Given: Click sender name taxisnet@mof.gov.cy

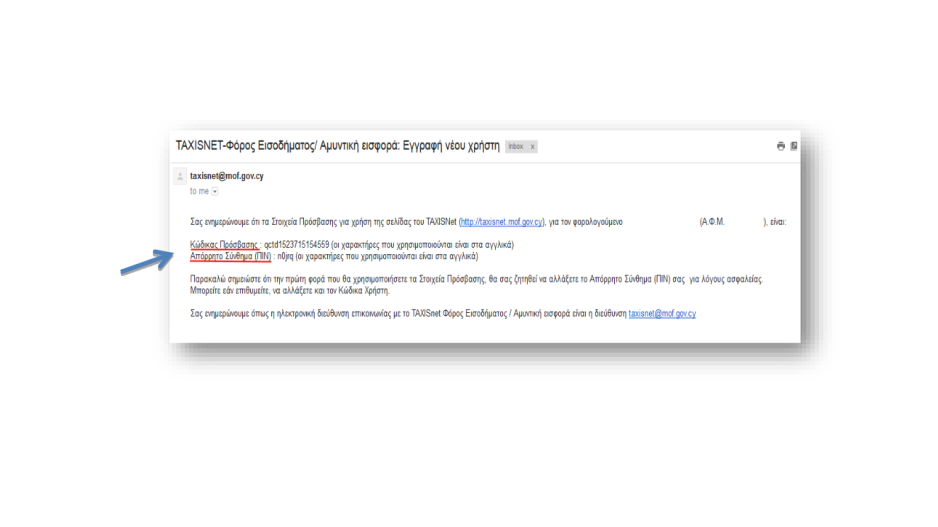Looking at the screenshot, I should click(x=227, y=176).
